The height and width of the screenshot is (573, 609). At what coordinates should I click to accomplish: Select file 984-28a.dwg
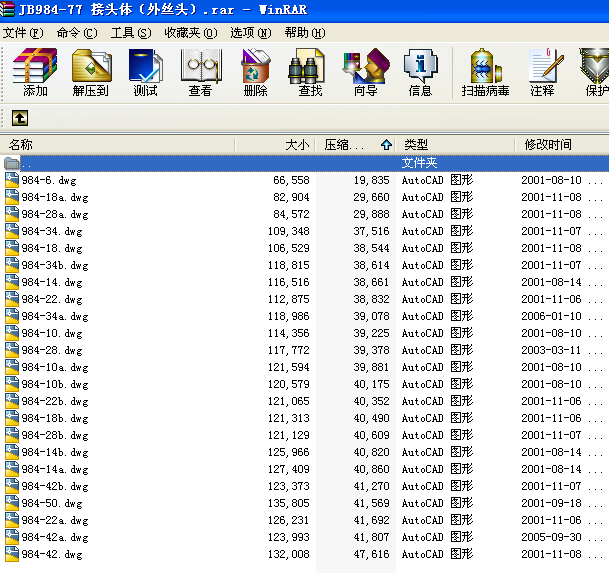pyautogui.click(x=55, y=214)
